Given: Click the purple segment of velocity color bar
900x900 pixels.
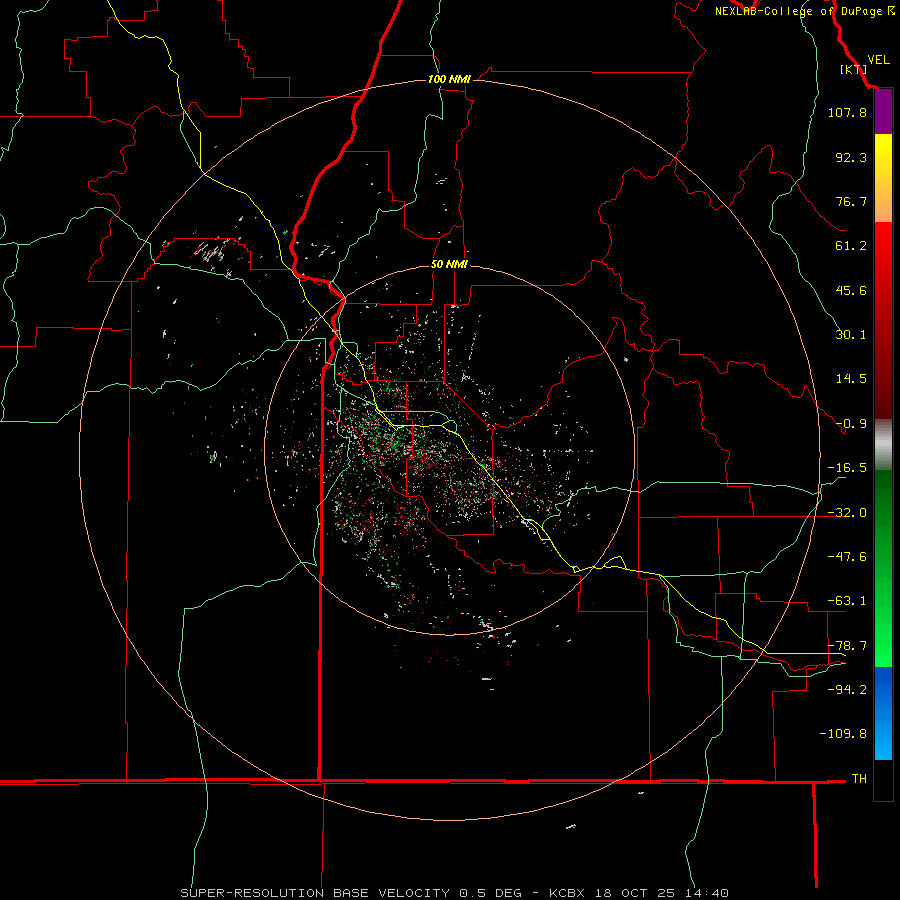Looking at the screenshot, I should [x=883, y=112].
